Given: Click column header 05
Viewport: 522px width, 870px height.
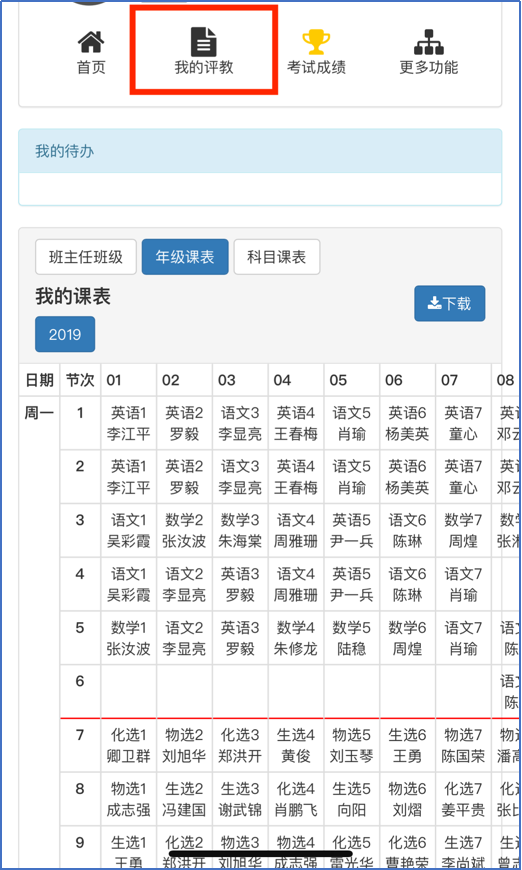Looking at the screenshot, I should 352,380.
